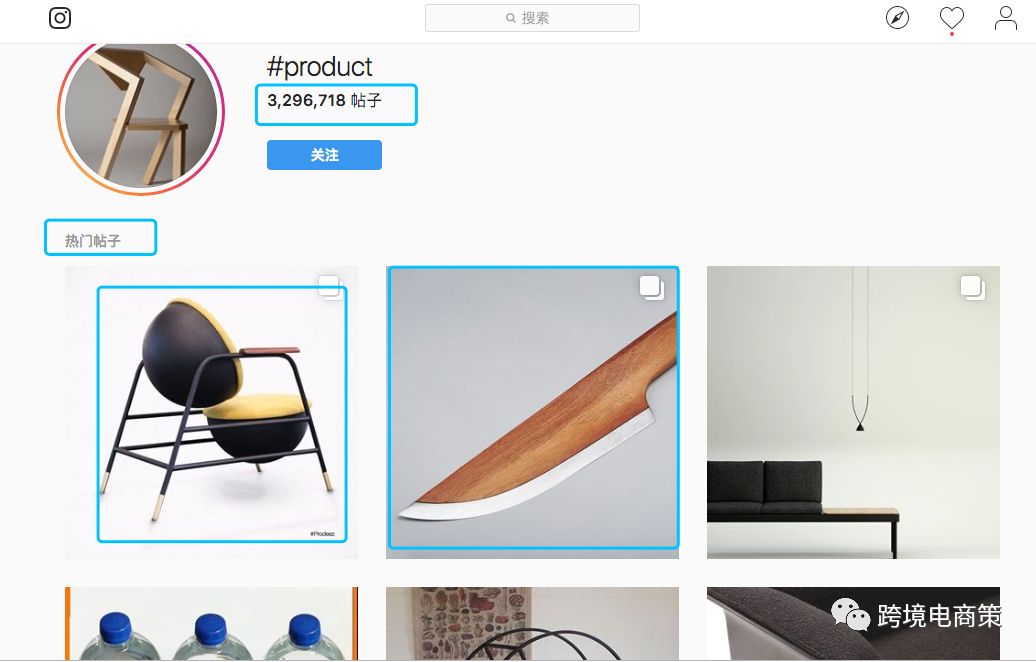Open the Explore compass icon
Image resolution: width=1036 pixels, height=662 pixels.
pos(897,18)
